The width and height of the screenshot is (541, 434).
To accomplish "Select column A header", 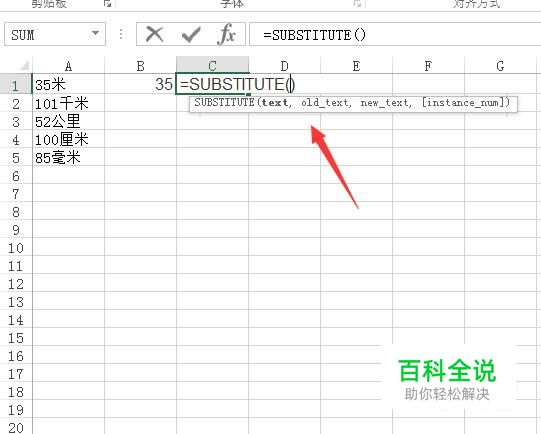I will pos(68,66).
